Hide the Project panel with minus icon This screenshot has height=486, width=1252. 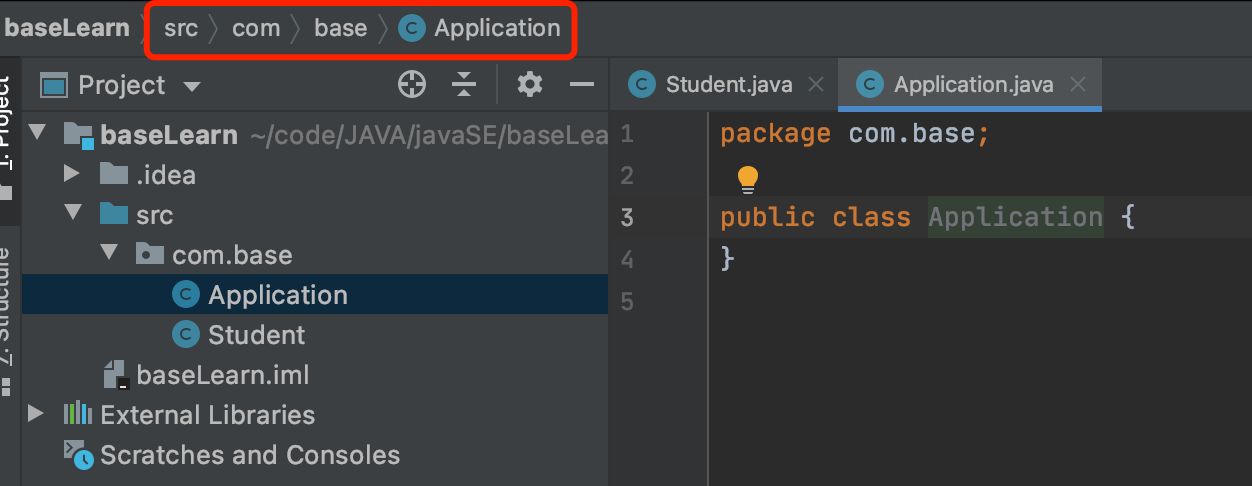(x=582, y=85)
